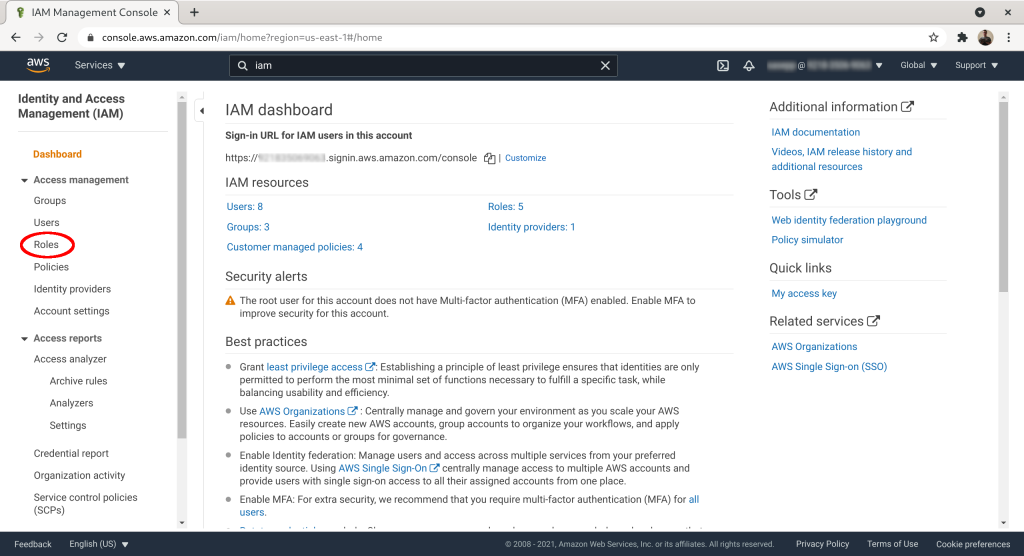
Task: Open the browser extensions puzzle icon
Action: [962, 37]
